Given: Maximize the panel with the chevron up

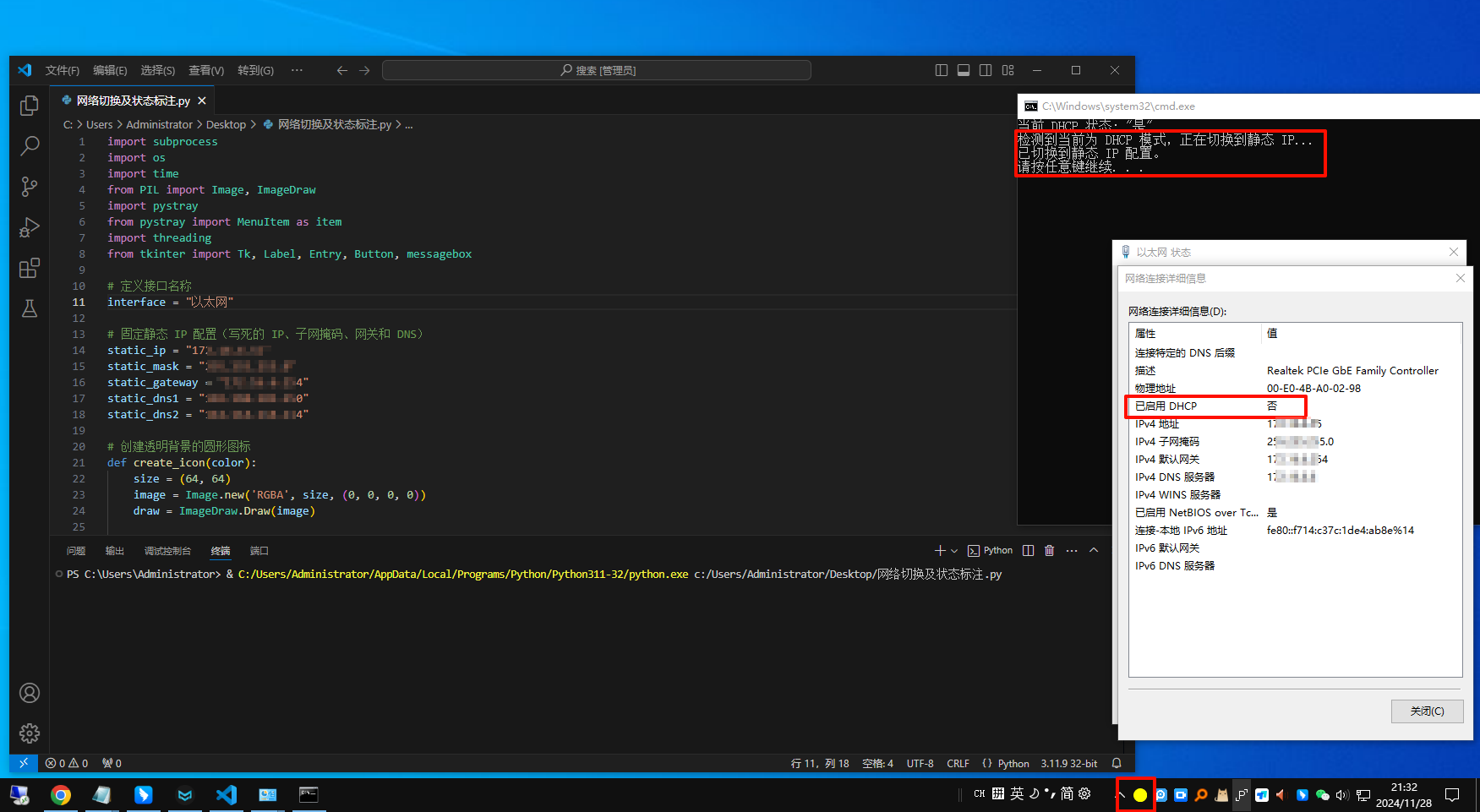Looking at the screenshot, I should [1094, 550].
